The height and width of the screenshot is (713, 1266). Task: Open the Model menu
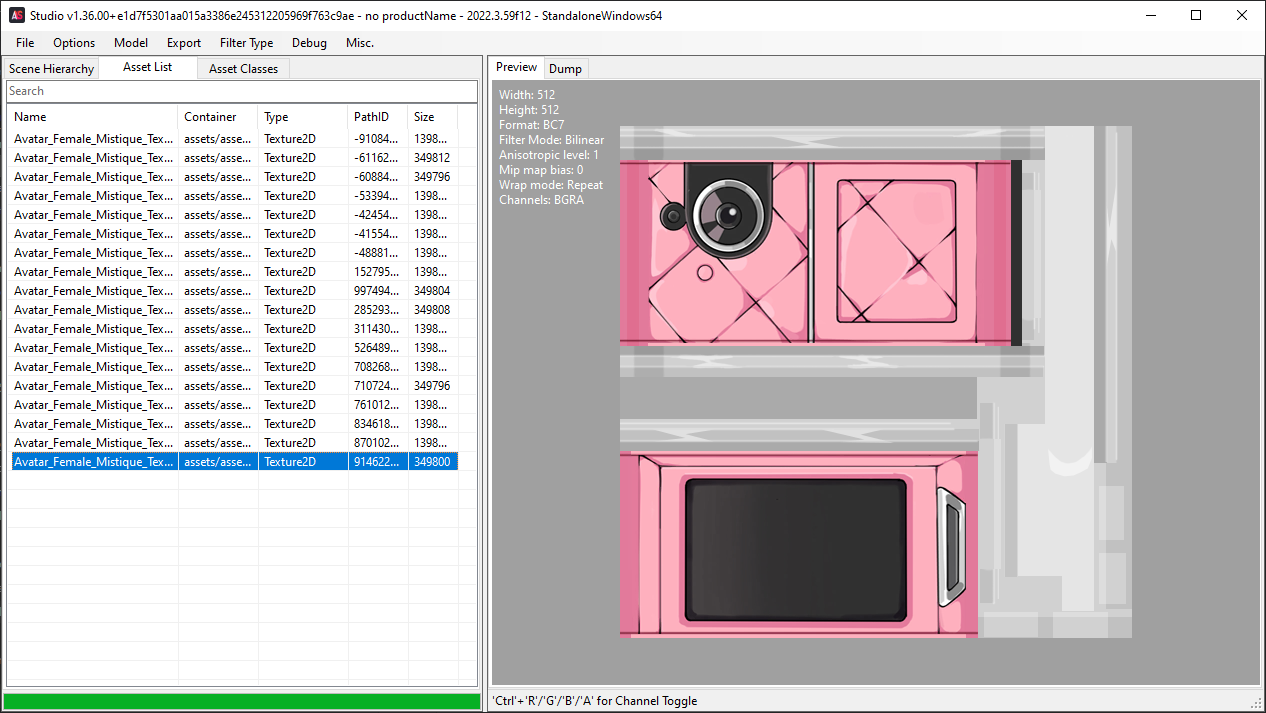click(131, 43)
